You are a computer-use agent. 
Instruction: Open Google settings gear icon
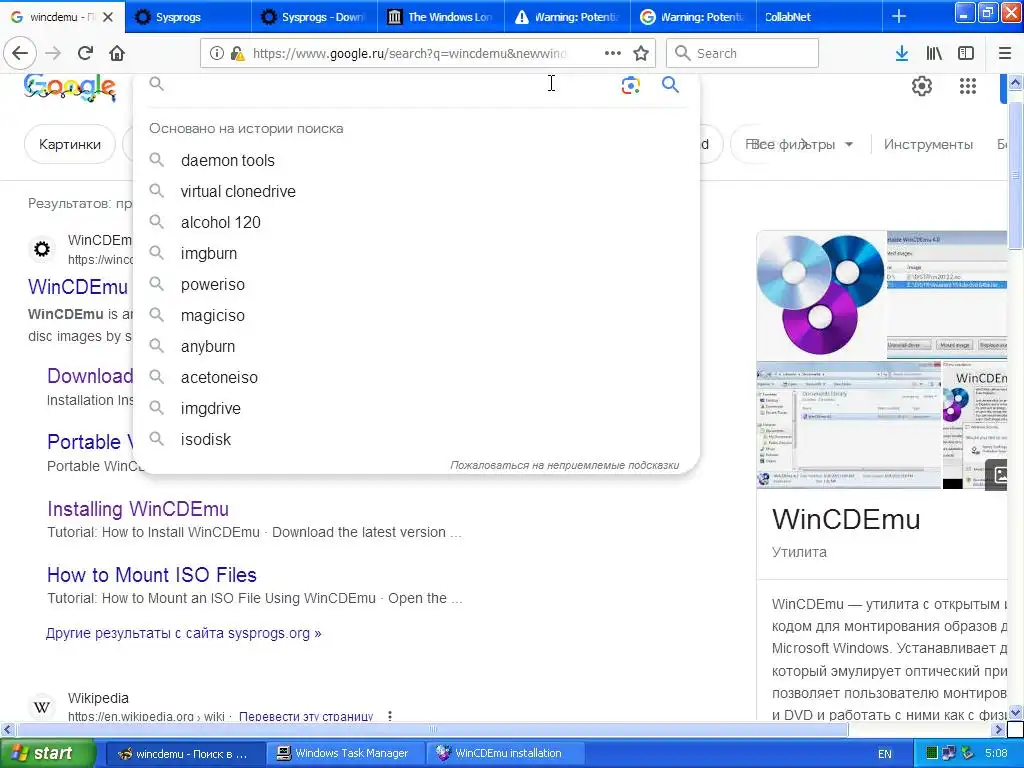coord(921,86)
